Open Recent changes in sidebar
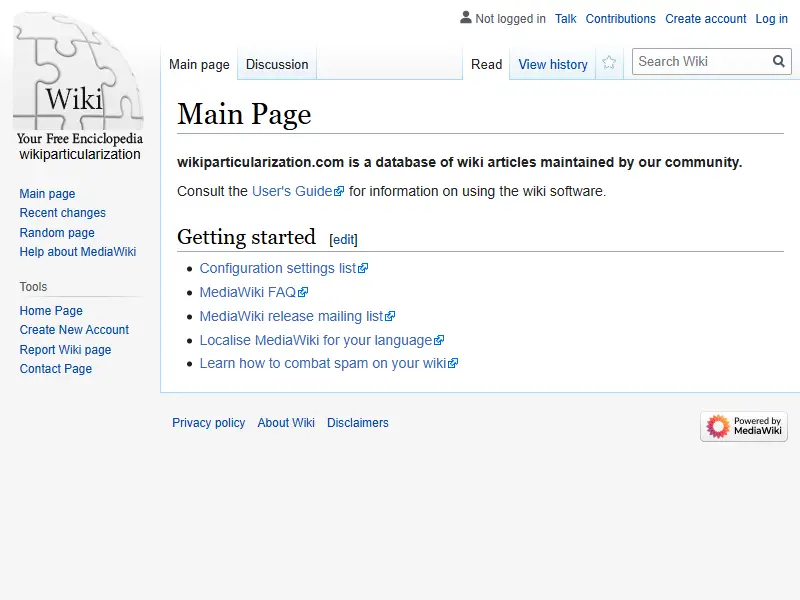 coord(63,213)
